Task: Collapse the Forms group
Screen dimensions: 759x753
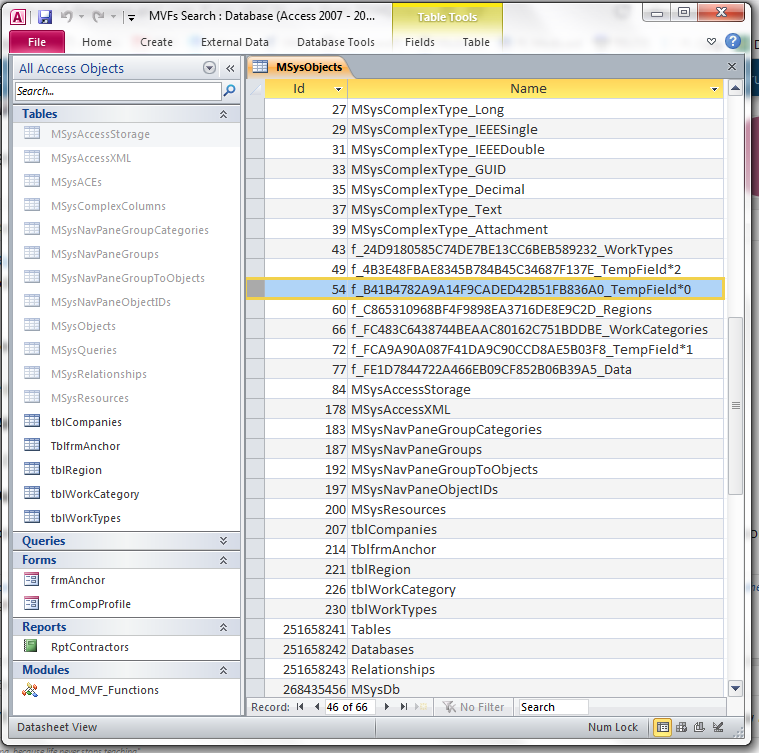Action: pyautogui.click(x=223, y=560)
